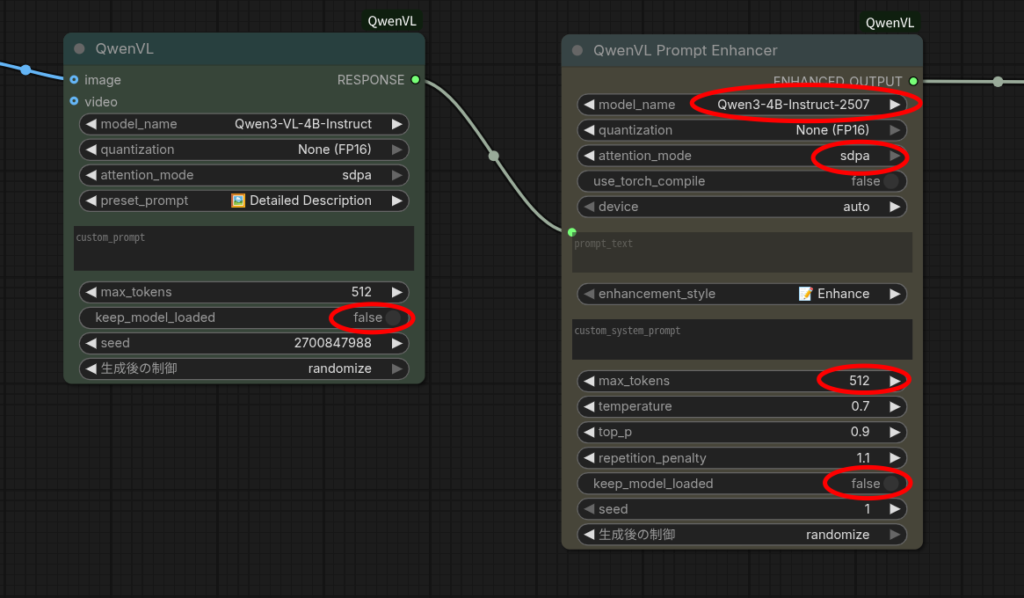This screenshot has height=598, width=1024.
Task: Click the ENHANCED OUTPUT socket
Action: 913,81
